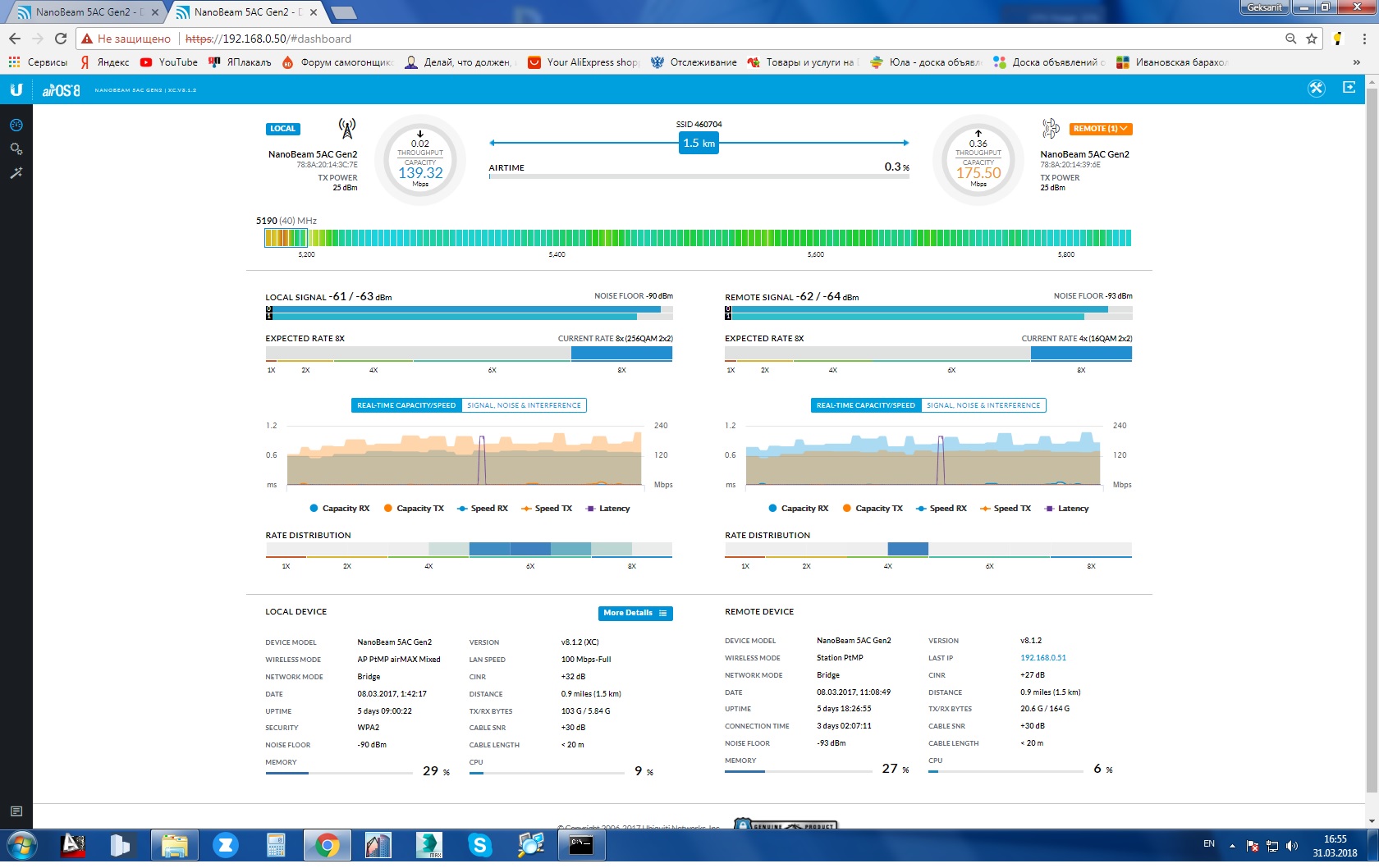Toggle Capacity RX in local chart legend
This screenshot has height=868, width=1379.
(340, 509)
